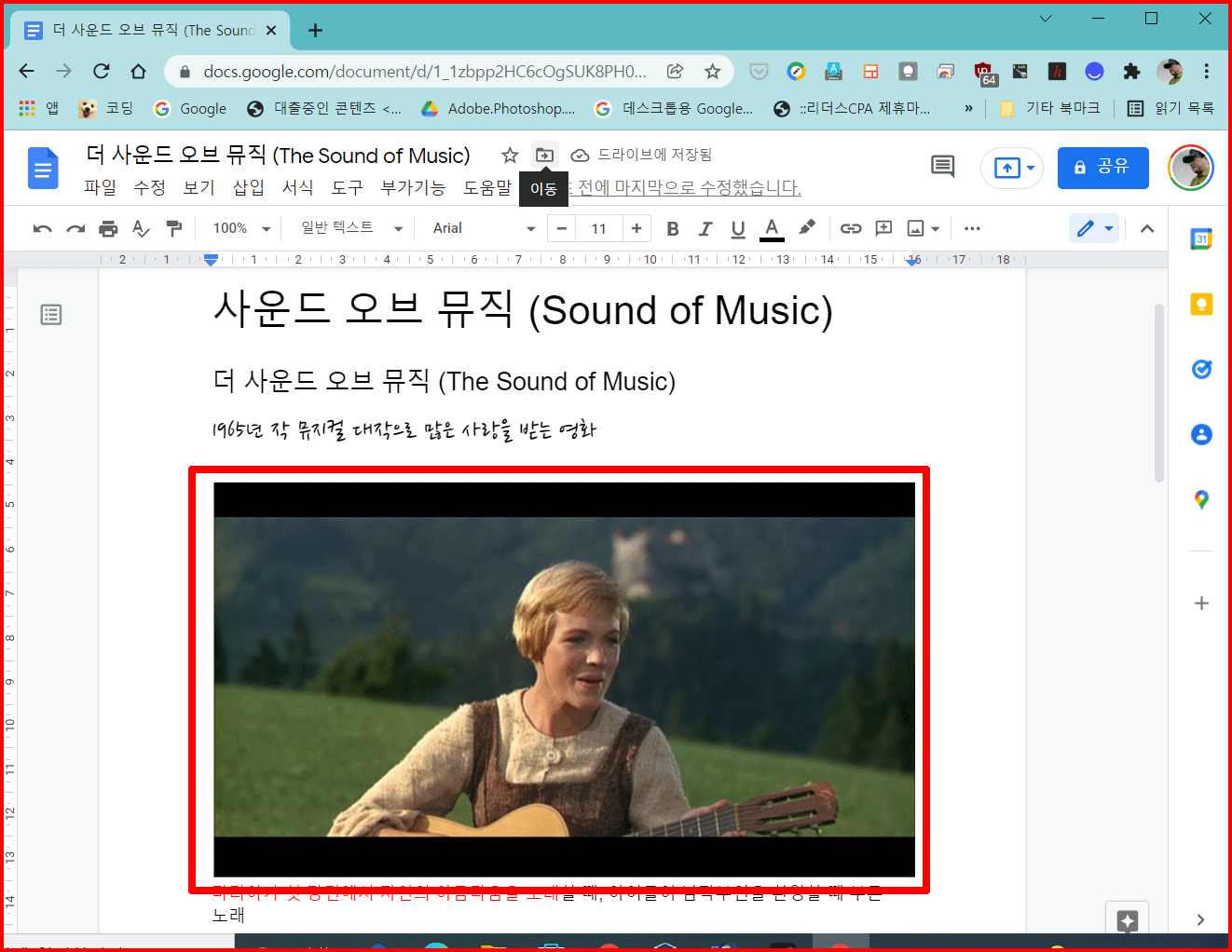Open the 수정 menu
1232x952 pixels.
[150, 187]
